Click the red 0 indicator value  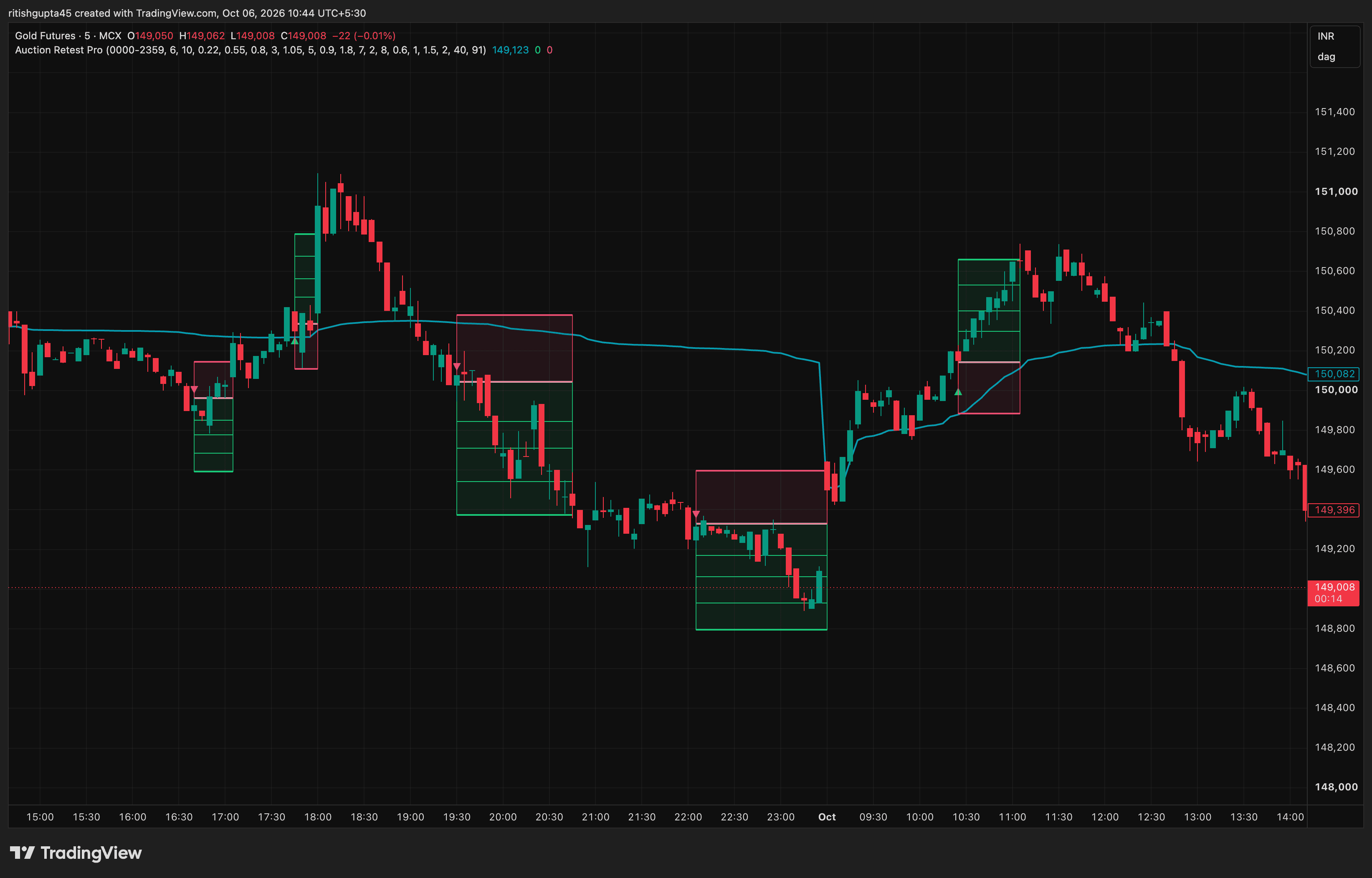[549, 50]
